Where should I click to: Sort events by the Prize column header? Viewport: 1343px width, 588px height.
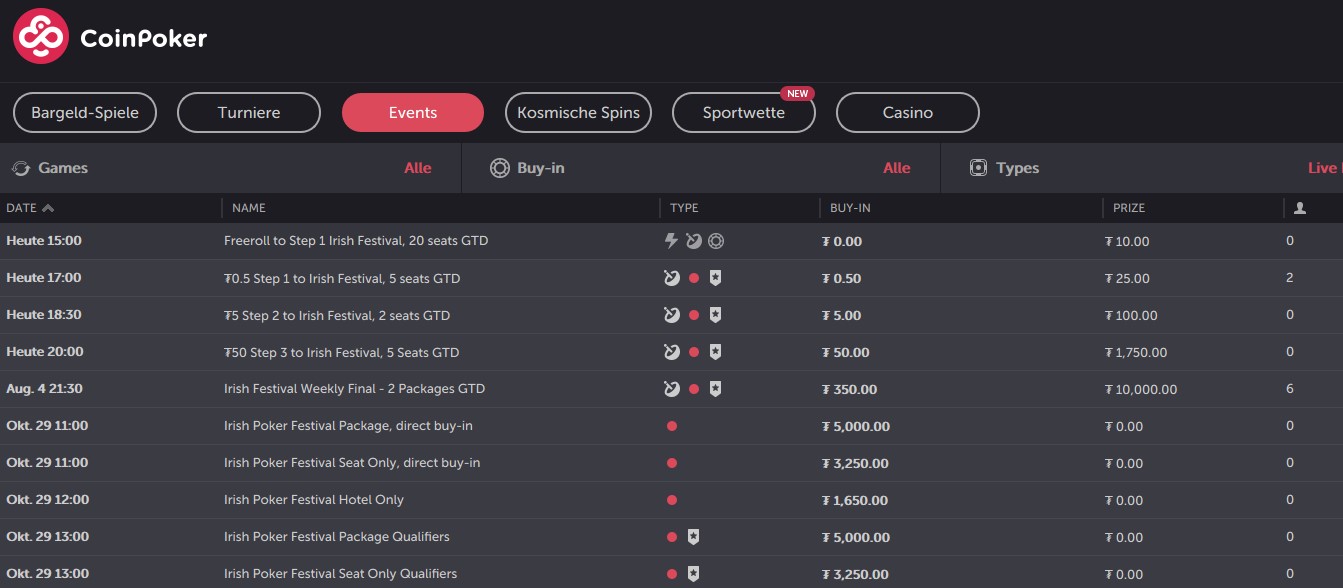pyautogui.click(x=1129, y=208)
